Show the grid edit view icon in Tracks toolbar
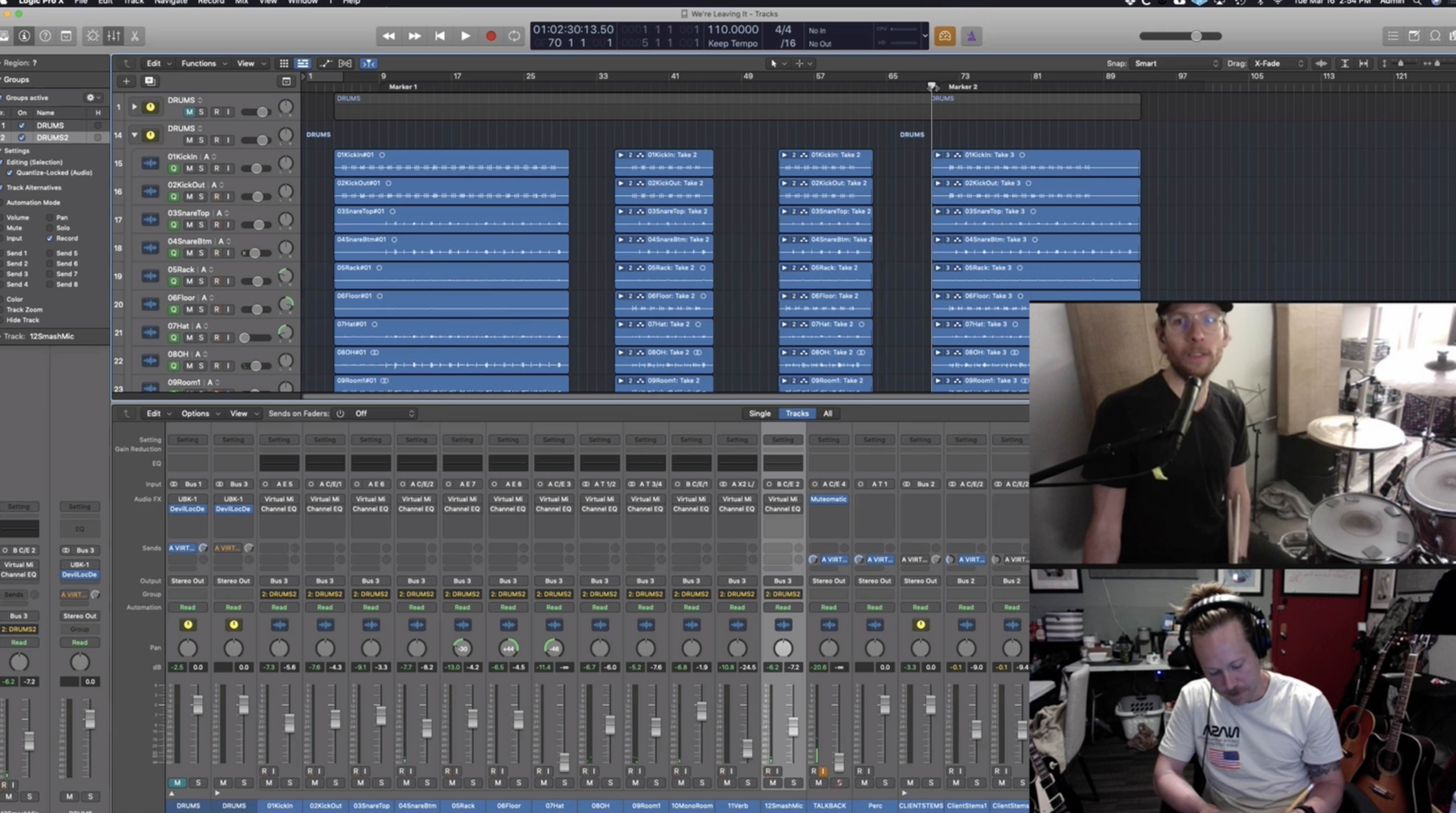 (284, 63)
